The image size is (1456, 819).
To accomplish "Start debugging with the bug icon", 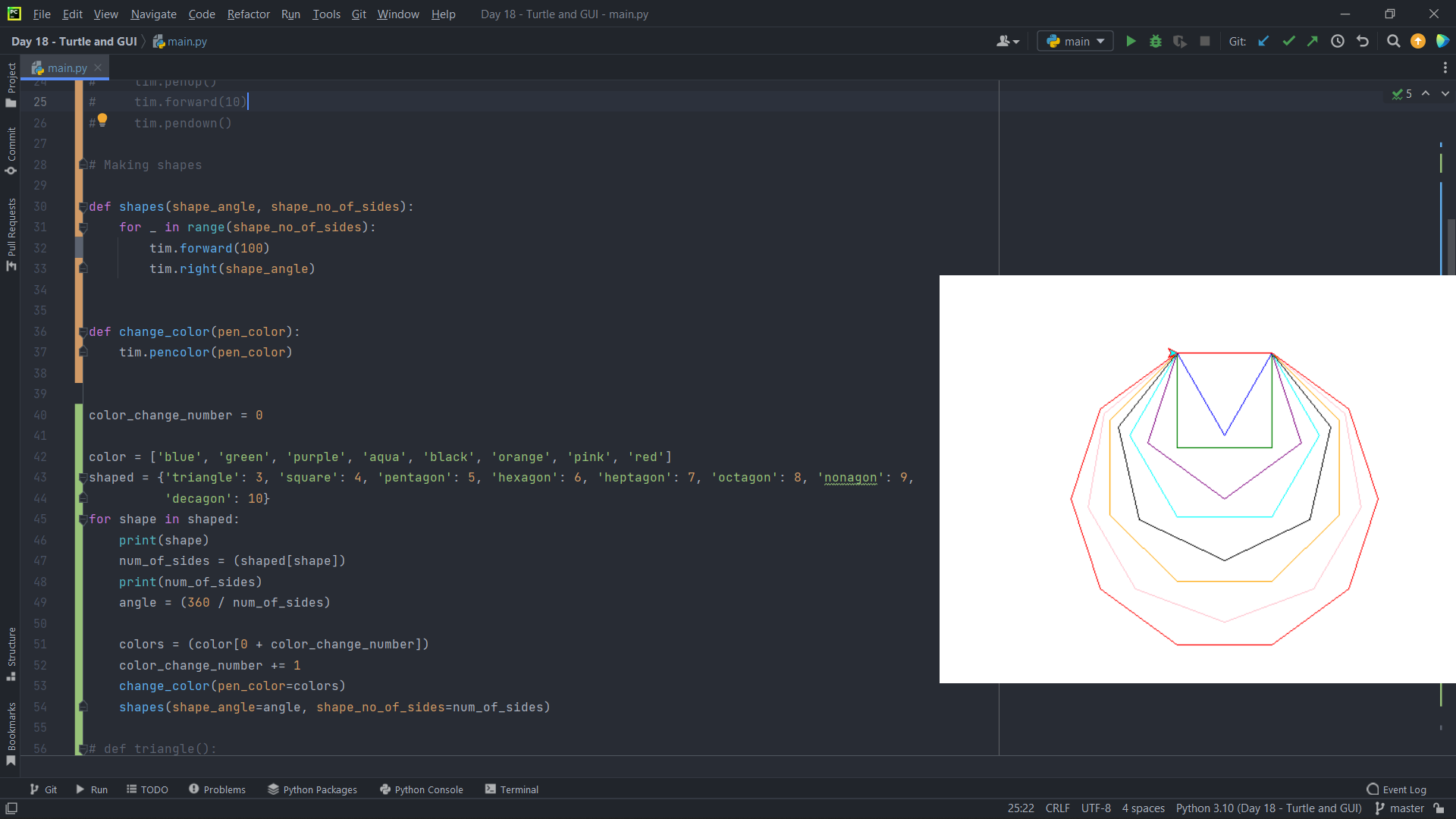I will pyautogui.click(x=1155, y=42).
